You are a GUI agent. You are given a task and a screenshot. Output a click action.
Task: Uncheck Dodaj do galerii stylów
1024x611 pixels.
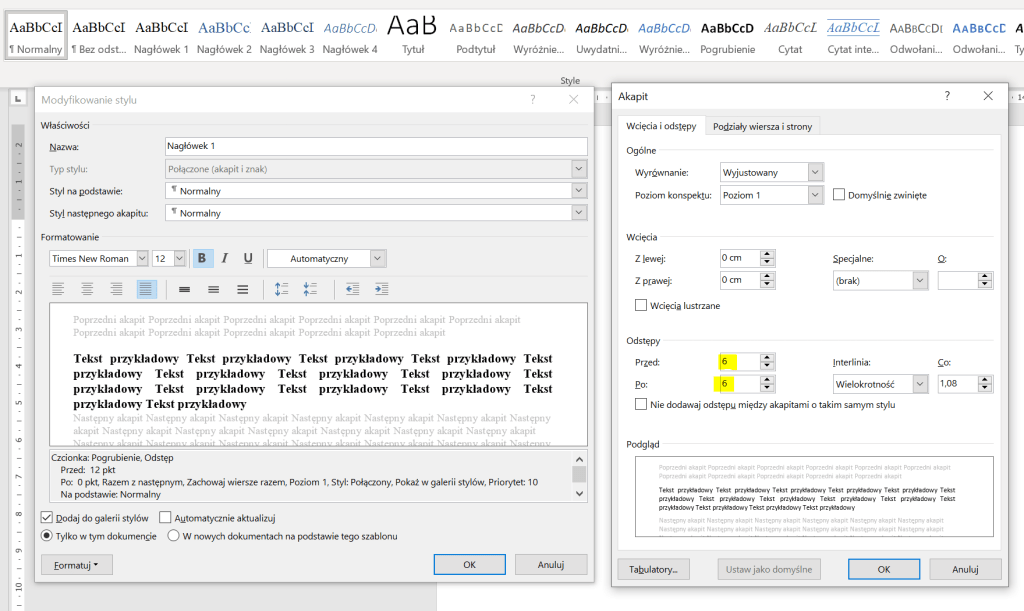tap(47, 518)
